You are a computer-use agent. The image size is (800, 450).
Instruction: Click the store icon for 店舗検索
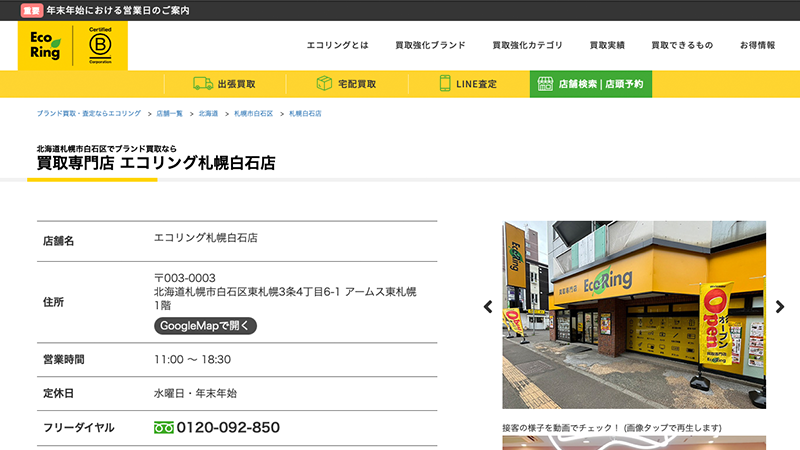tap(545, 84)
